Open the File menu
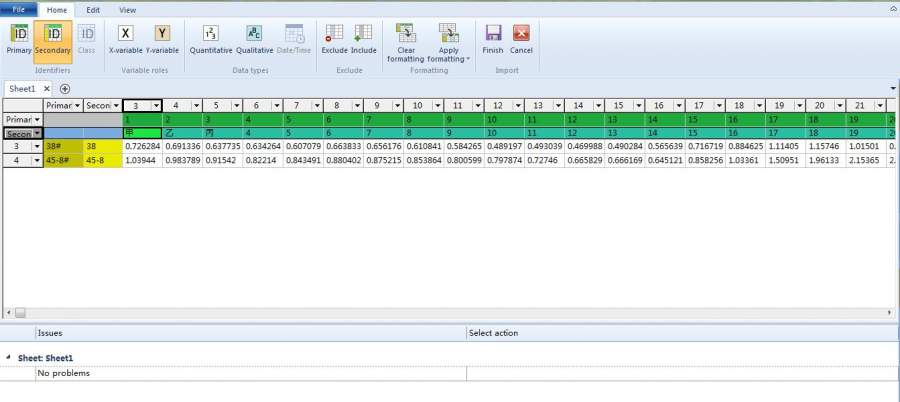 pos(18,10)
